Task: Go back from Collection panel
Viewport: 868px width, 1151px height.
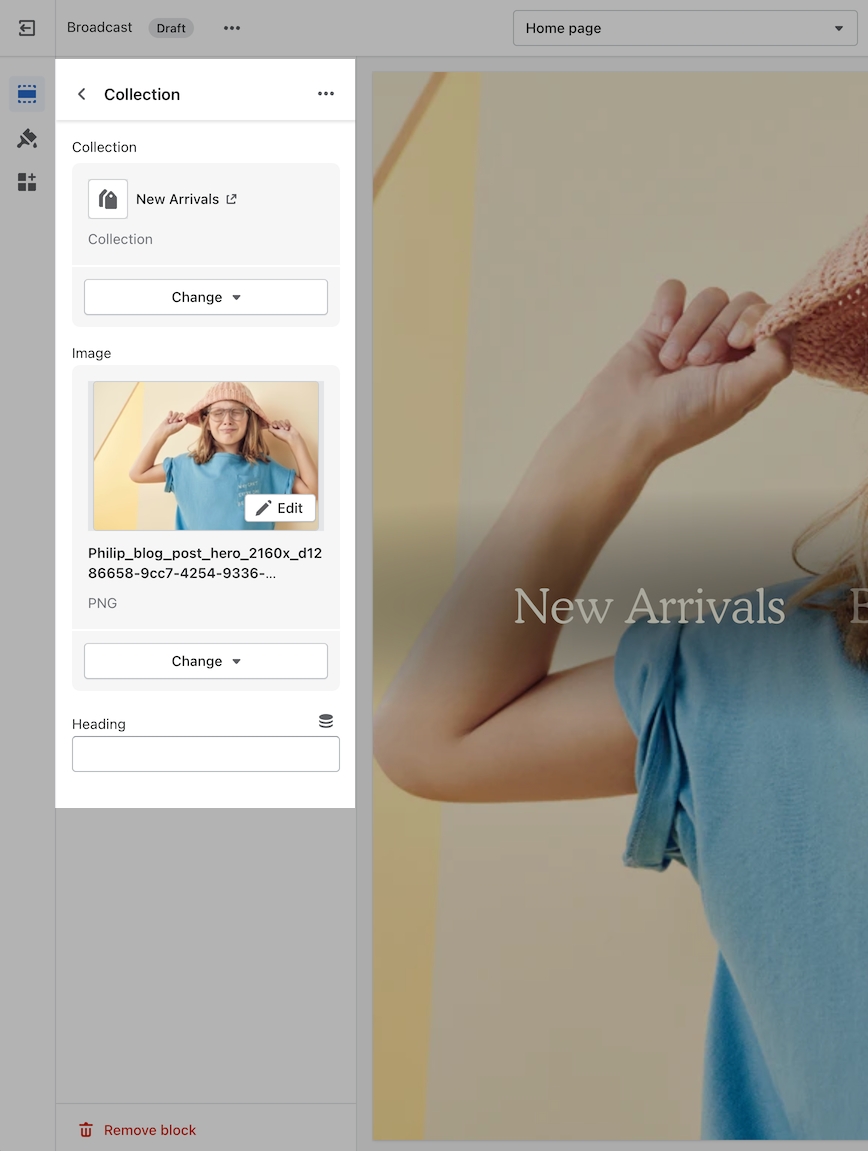Action: pos(82,94)
